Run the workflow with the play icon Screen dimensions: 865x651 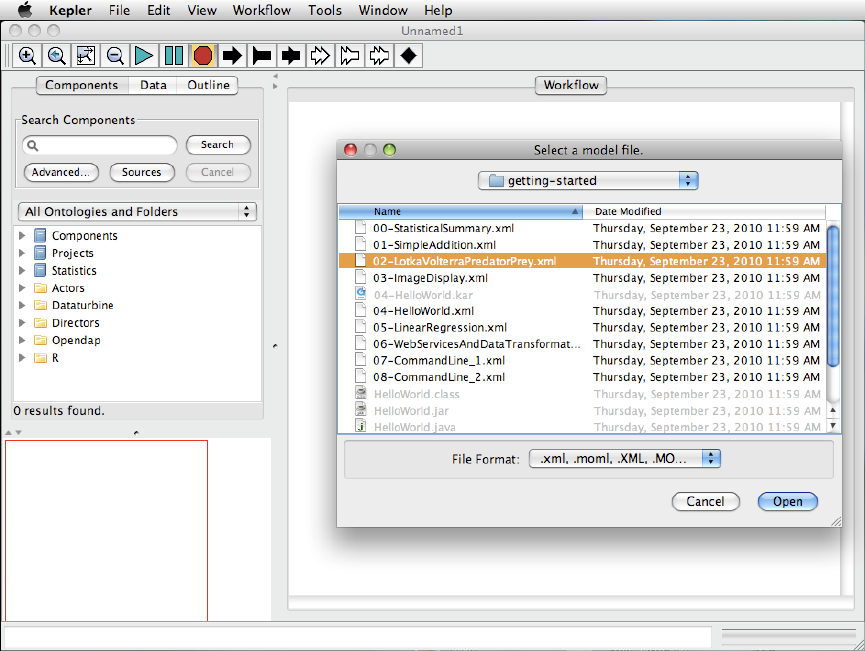pyautogui.click(x=144, y=56)
